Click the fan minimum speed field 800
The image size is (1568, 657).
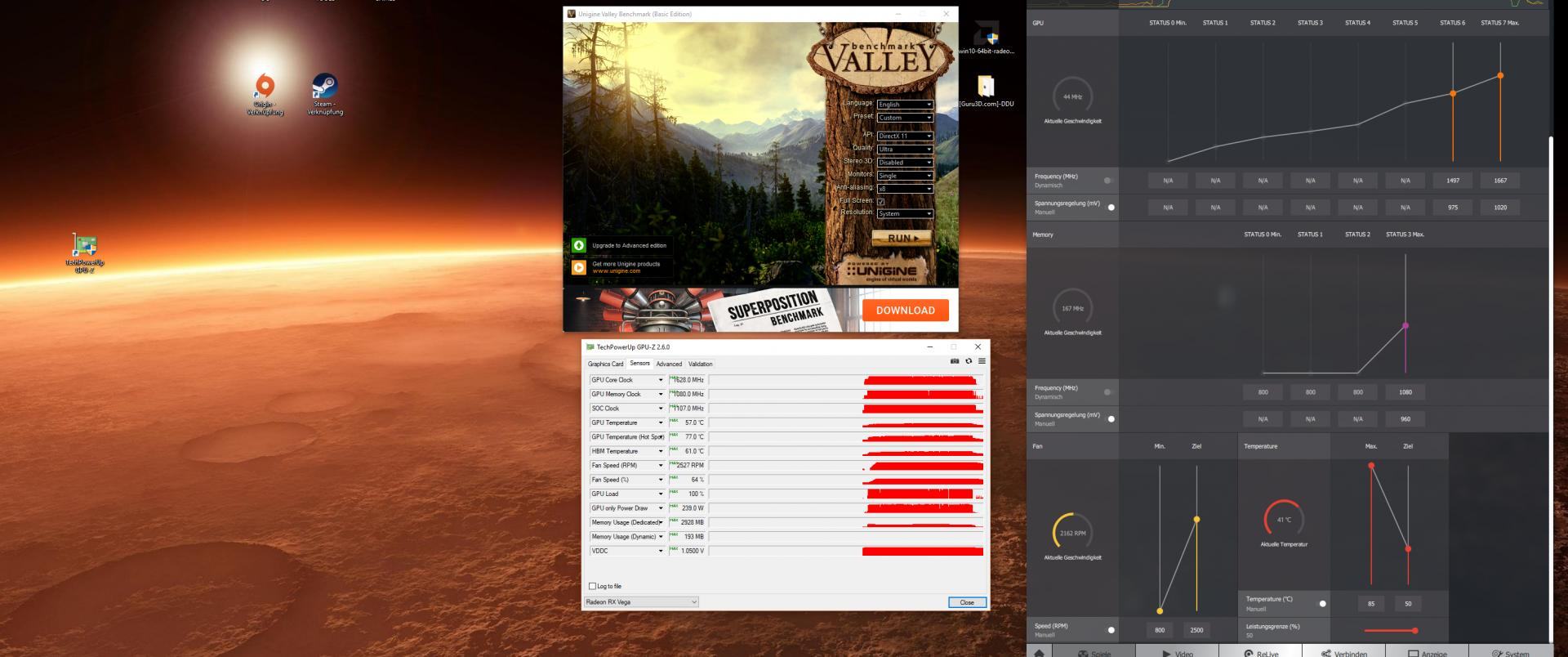1160,630
